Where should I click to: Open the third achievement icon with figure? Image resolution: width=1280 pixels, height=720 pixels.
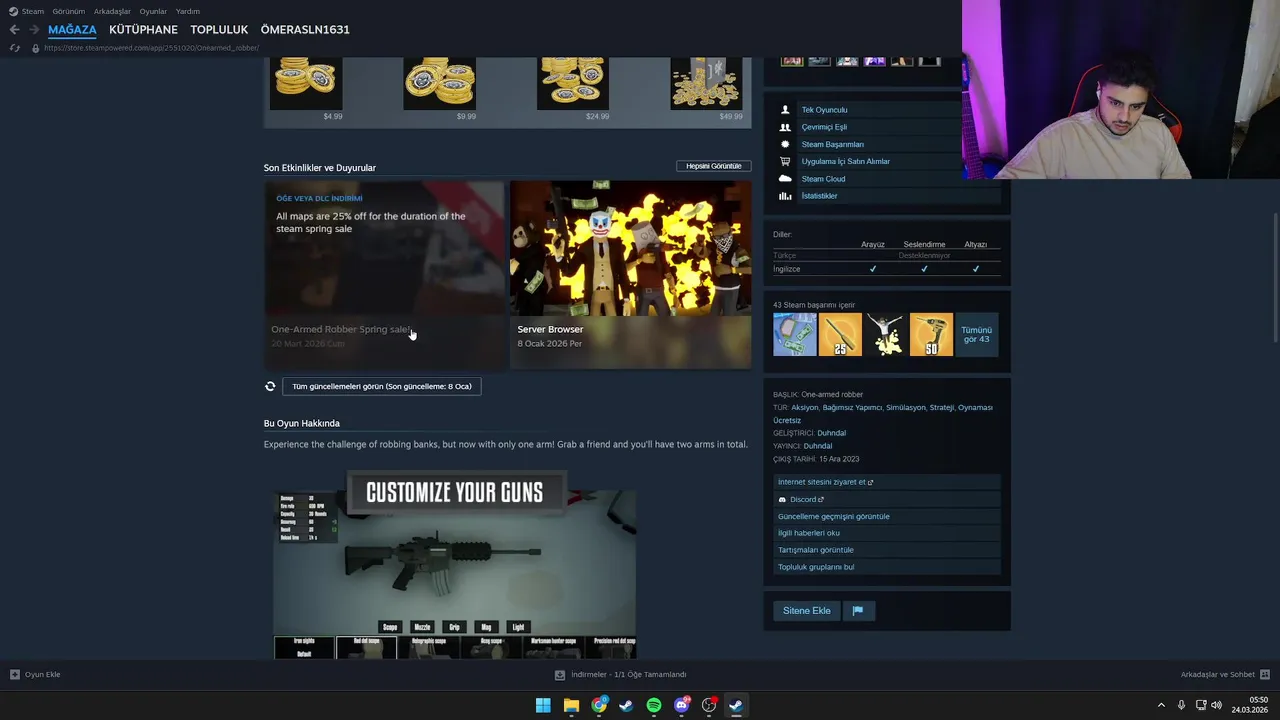[886, 334]
